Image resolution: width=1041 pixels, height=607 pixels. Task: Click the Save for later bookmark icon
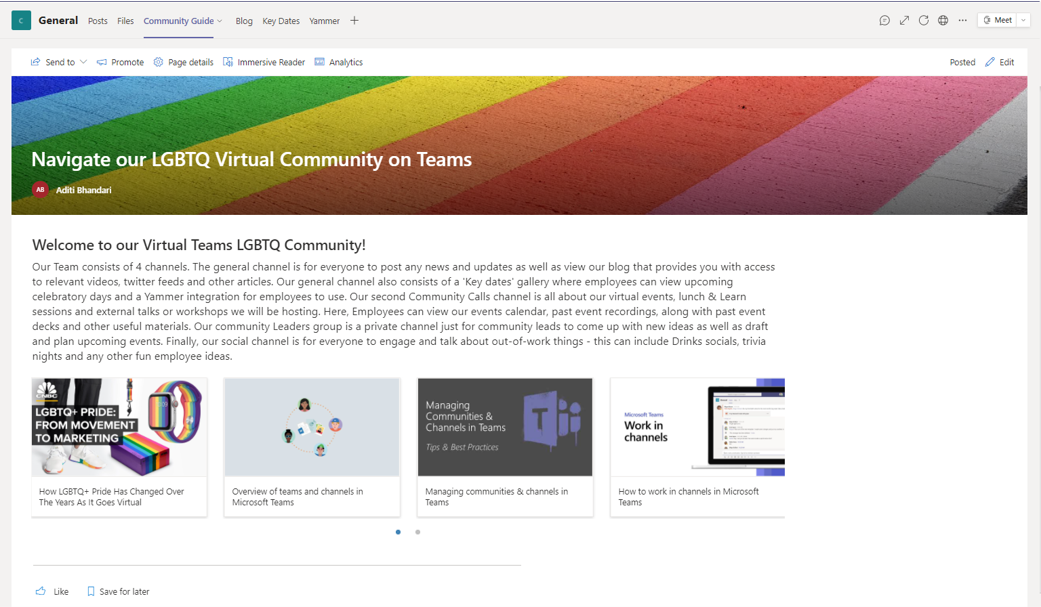coord(91,591)
